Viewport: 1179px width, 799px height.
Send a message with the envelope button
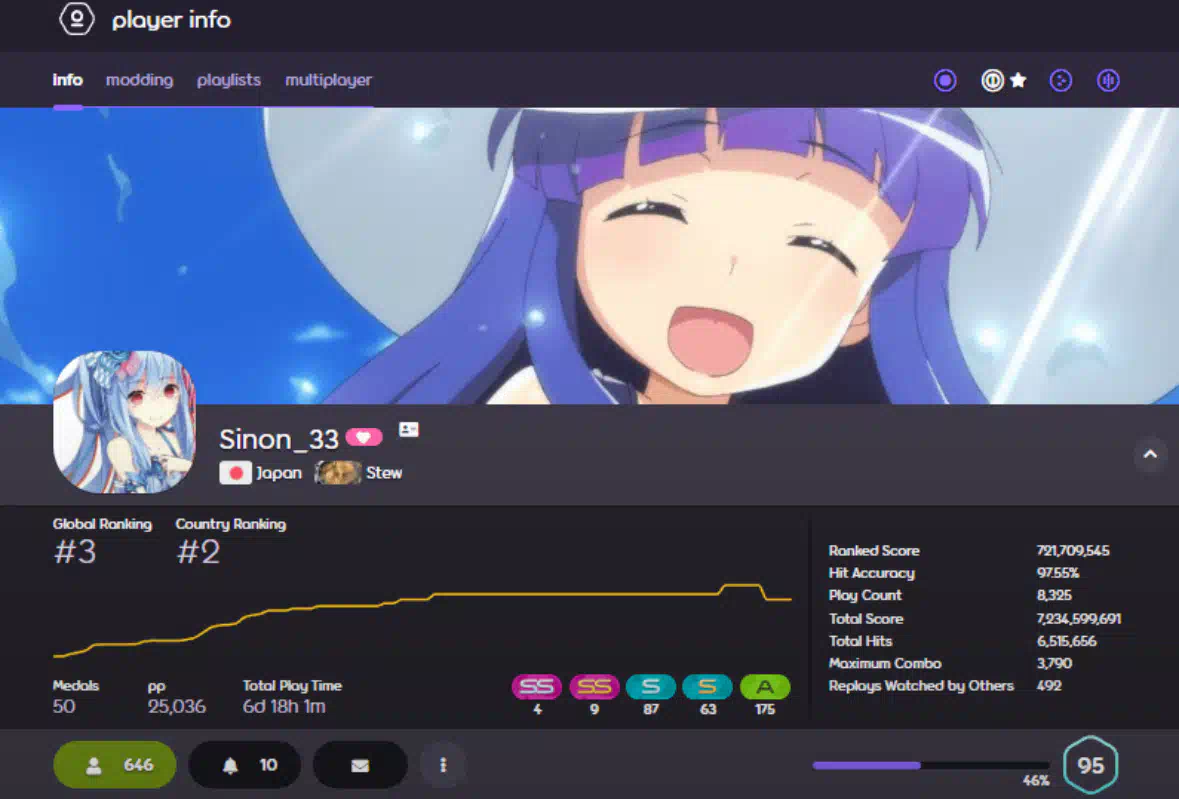pos(360,765)
